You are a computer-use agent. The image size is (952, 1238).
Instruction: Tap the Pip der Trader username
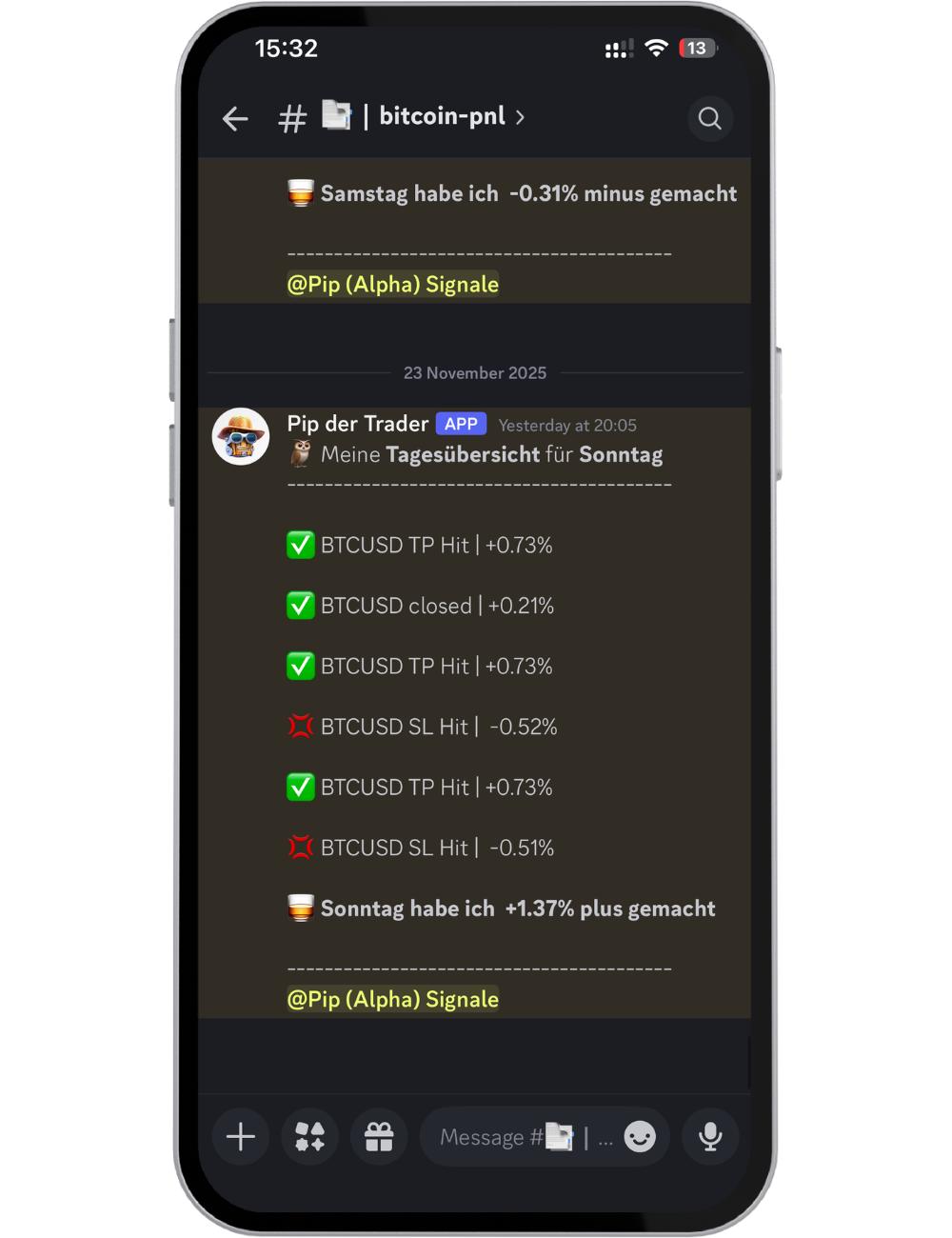358,424
